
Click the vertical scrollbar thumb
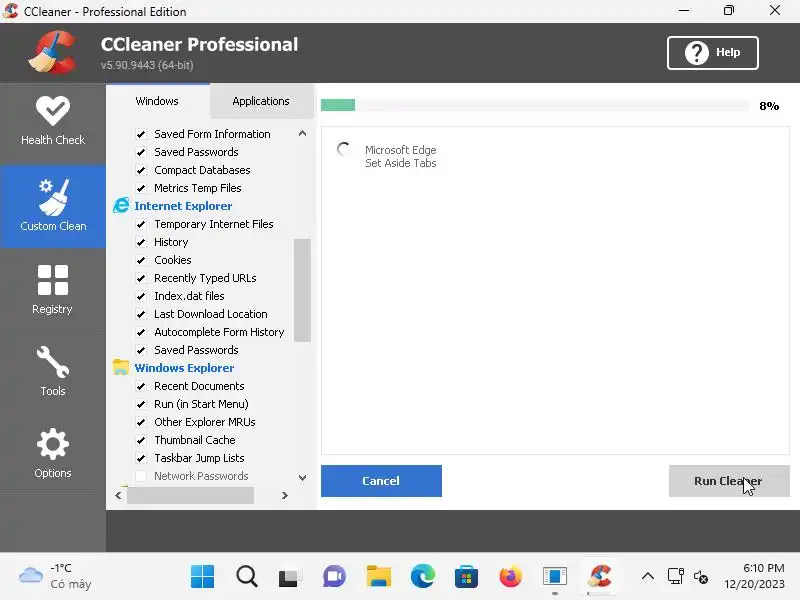coord(302,290)
